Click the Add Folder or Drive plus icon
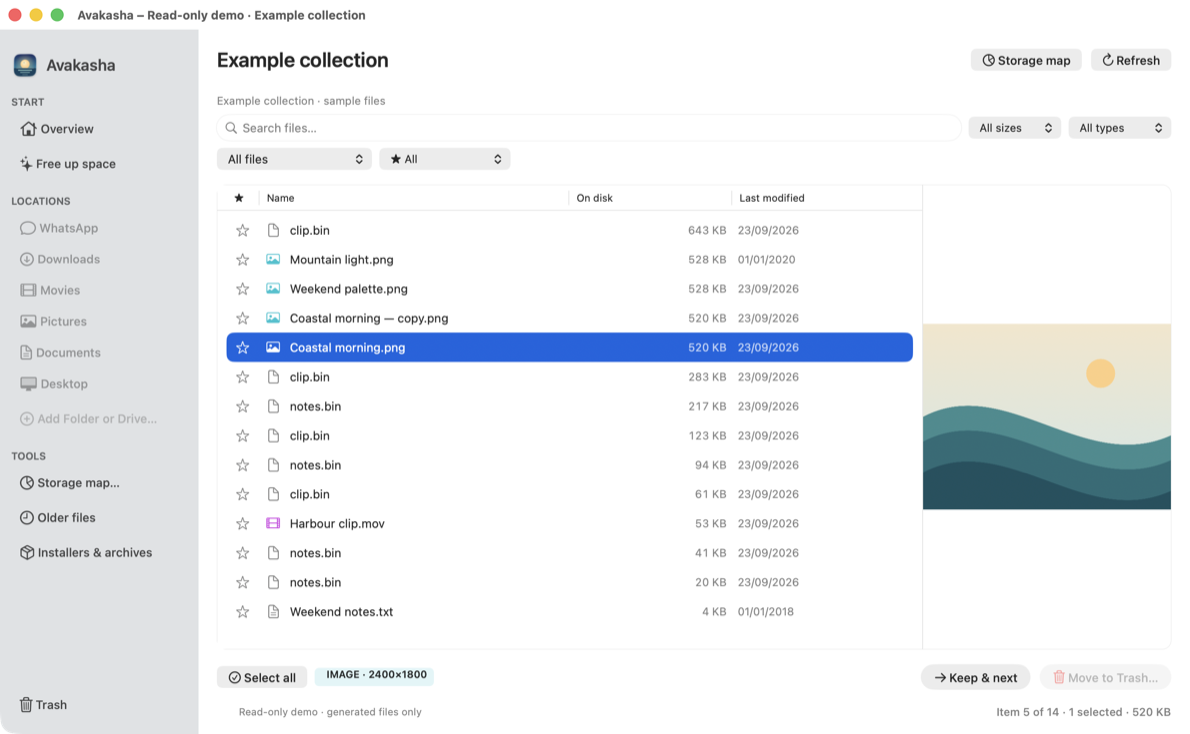The image size is (1190, 734). click(x=27, y=418)
